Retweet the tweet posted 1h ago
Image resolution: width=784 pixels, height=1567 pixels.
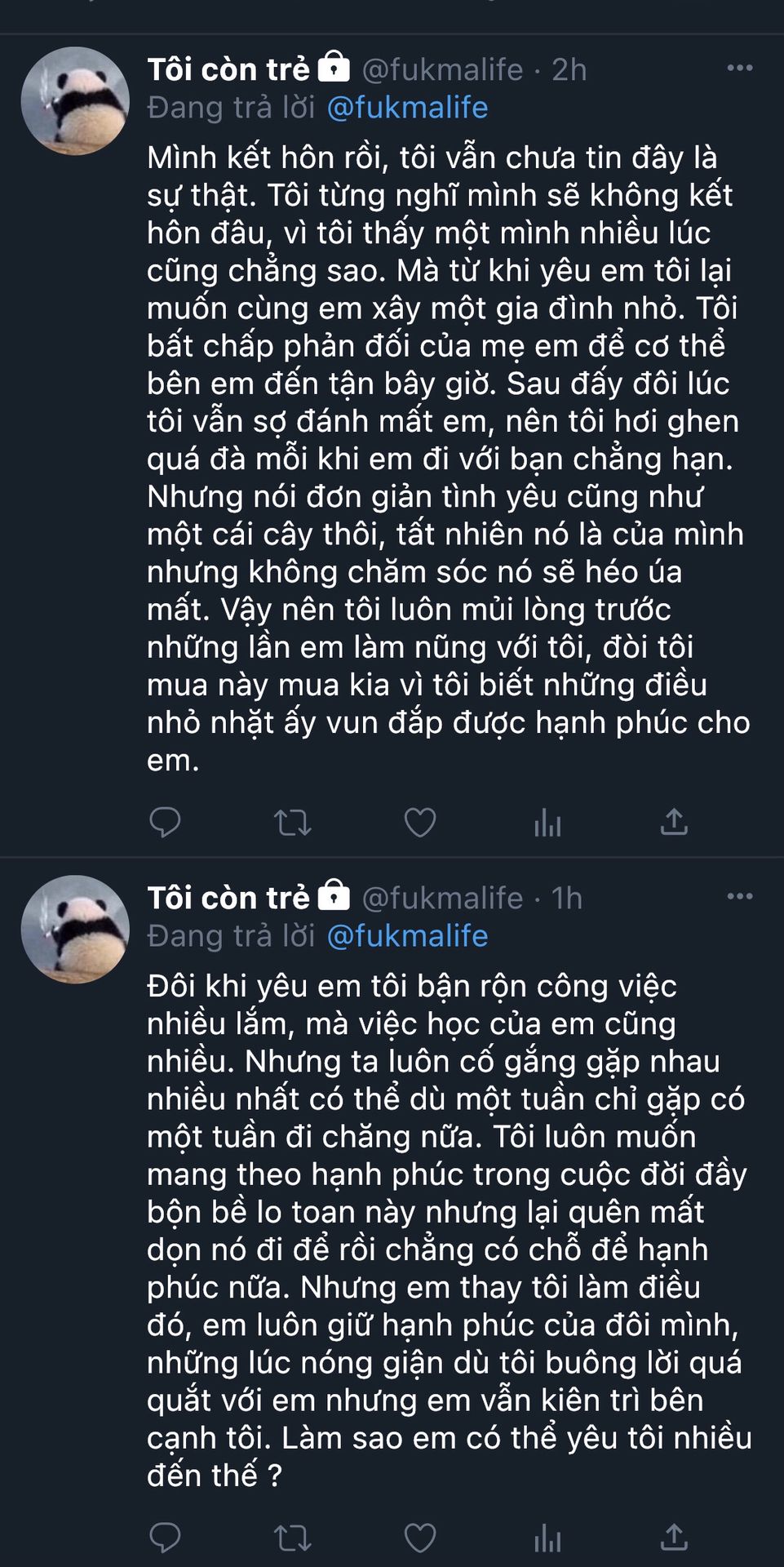coord(292,1538)
